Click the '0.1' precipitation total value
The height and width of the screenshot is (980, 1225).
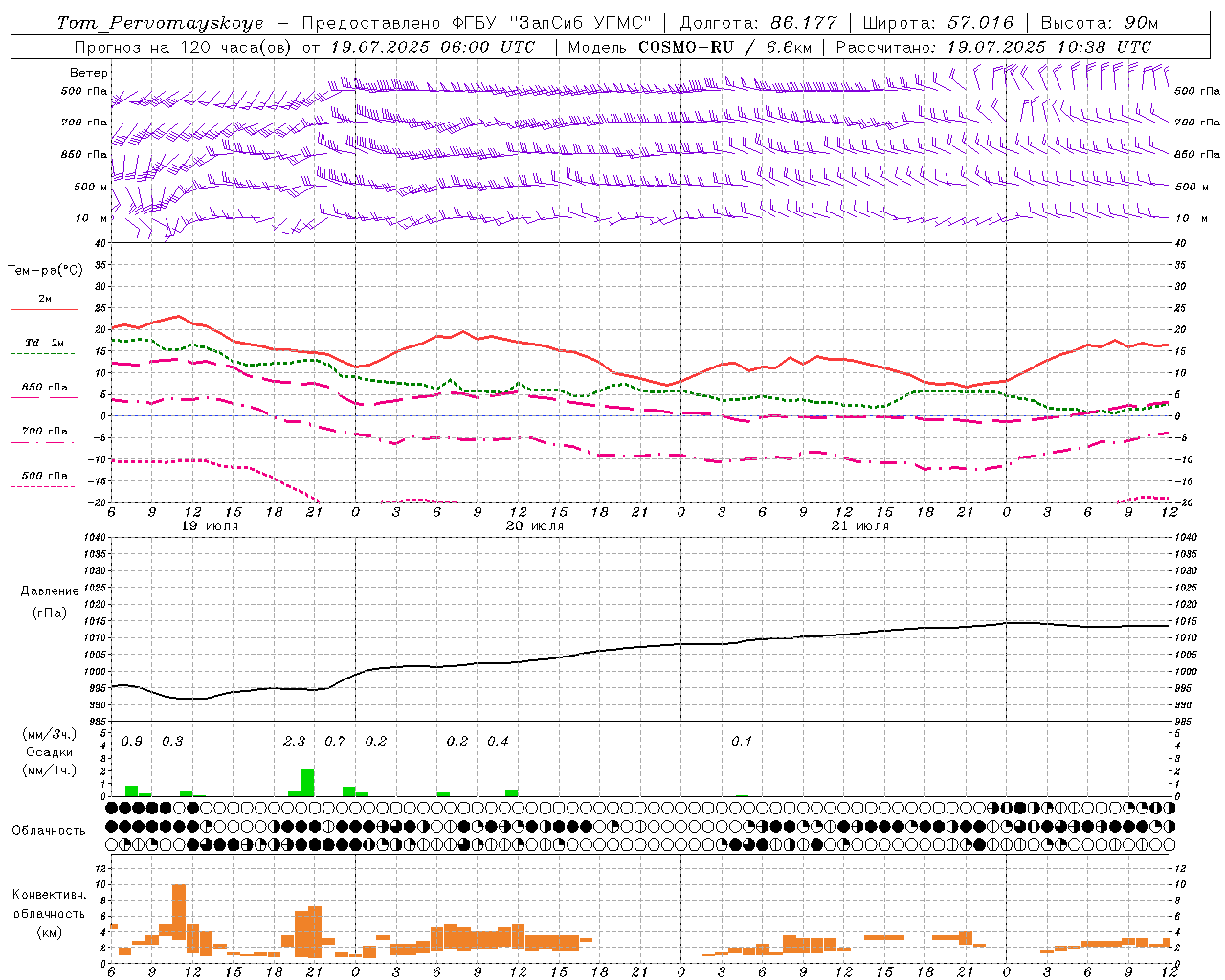click(742, 741)
